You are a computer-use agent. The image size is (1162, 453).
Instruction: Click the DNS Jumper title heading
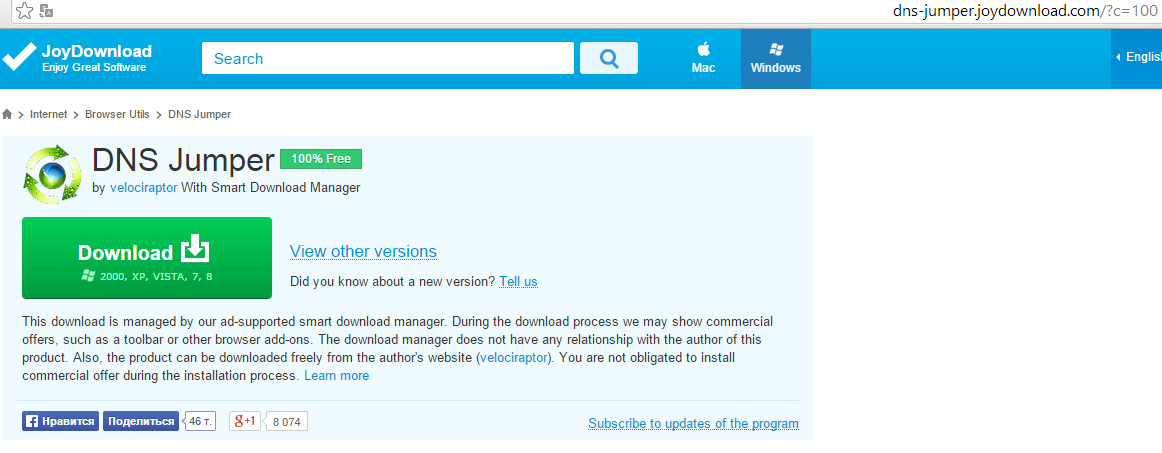(183, 160)
